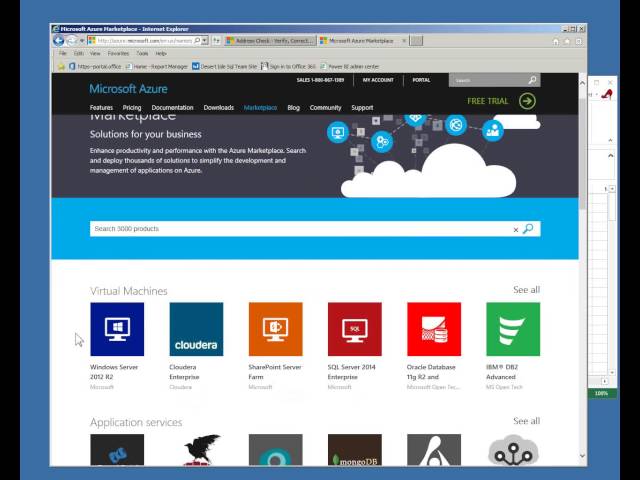The height and width of the screenshot is (480, 640).
Task: Open the Edit menu
Action: coord(78,53)
